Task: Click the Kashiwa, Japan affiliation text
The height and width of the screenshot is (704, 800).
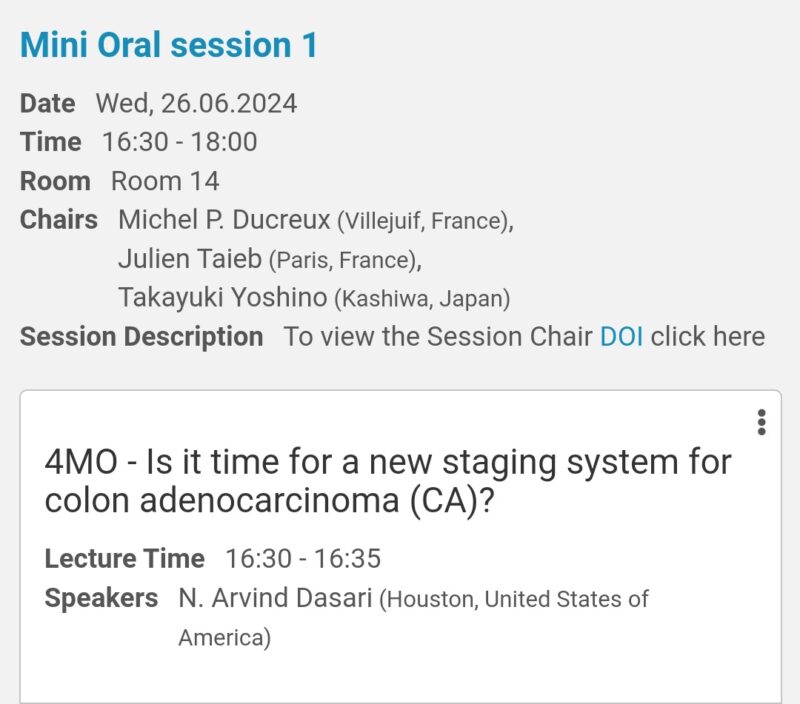Action: [x=422, y=299]
